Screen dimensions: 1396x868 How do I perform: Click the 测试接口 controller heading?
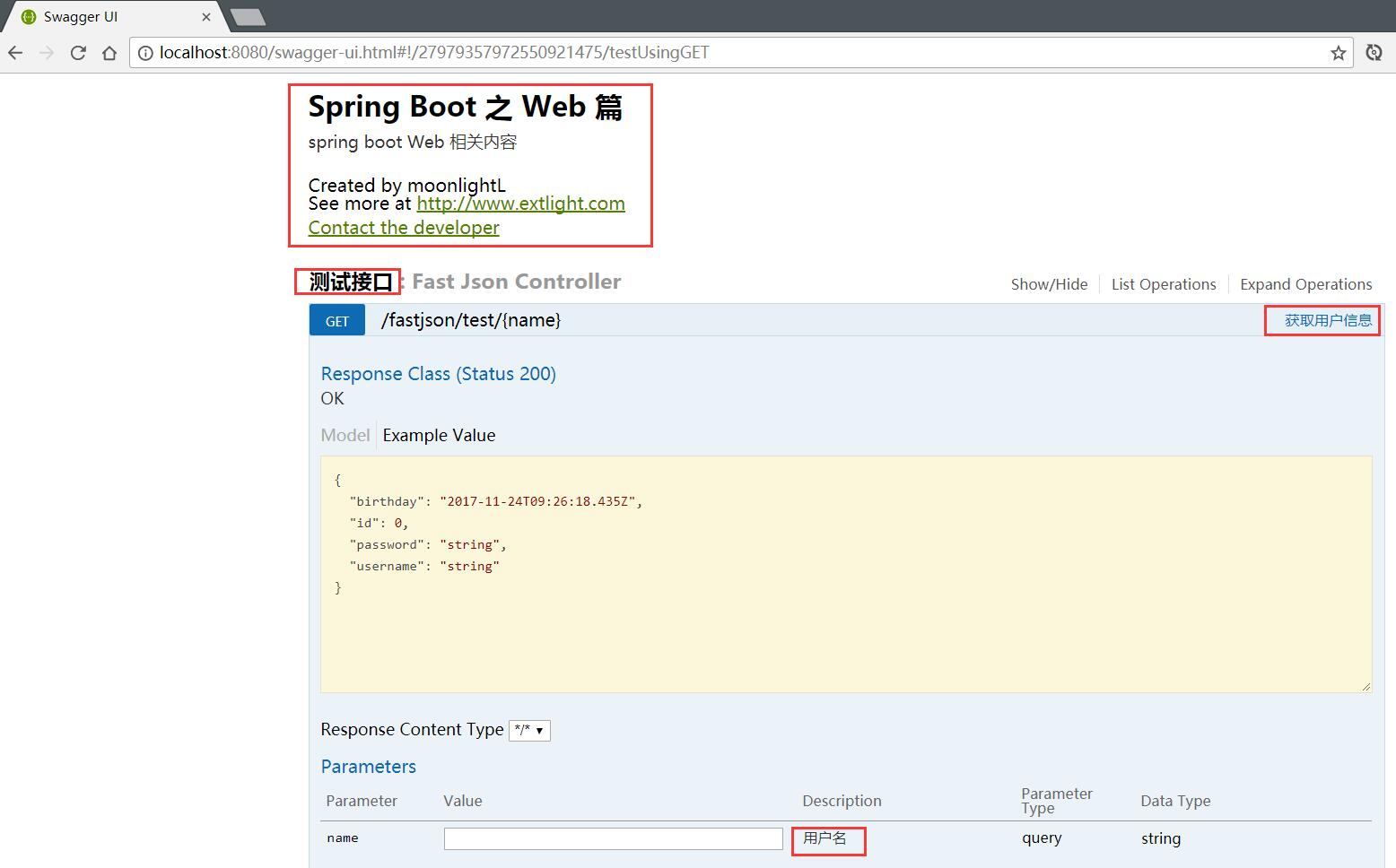click(x=350, y=282)
